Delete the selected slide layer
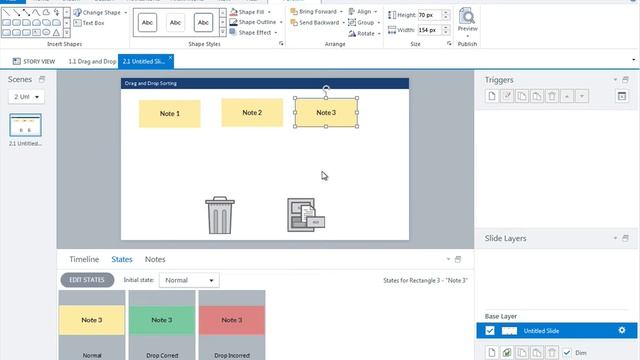This screenshot has width=640, height=360. (552, 353)
